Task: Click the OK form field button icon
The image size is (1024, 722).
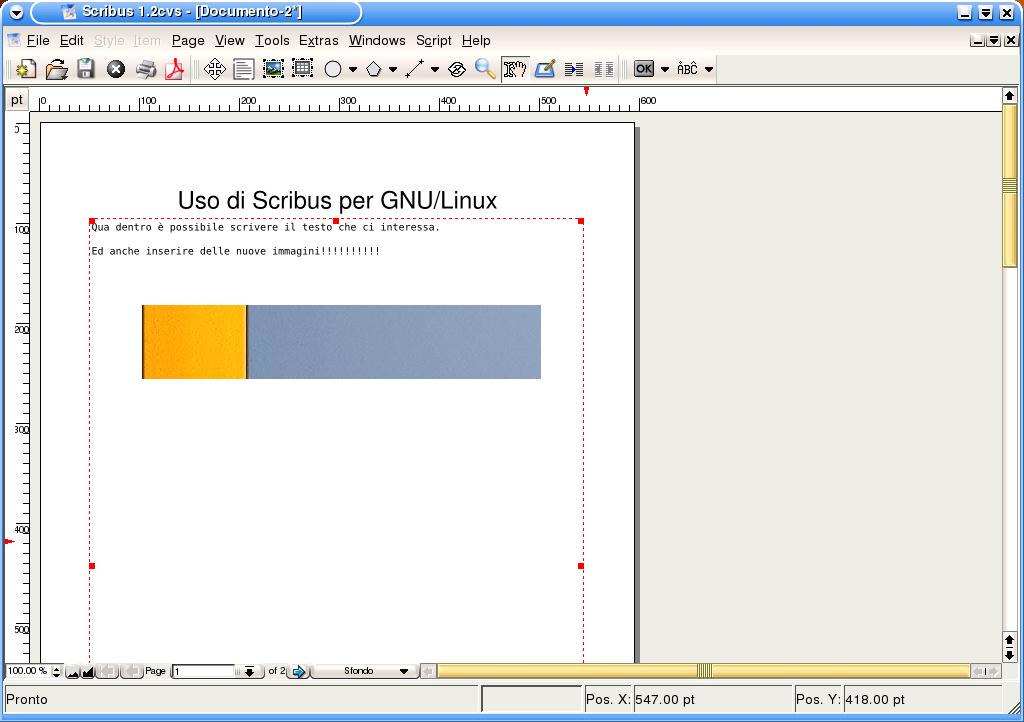Action: [x=644, y=69]
